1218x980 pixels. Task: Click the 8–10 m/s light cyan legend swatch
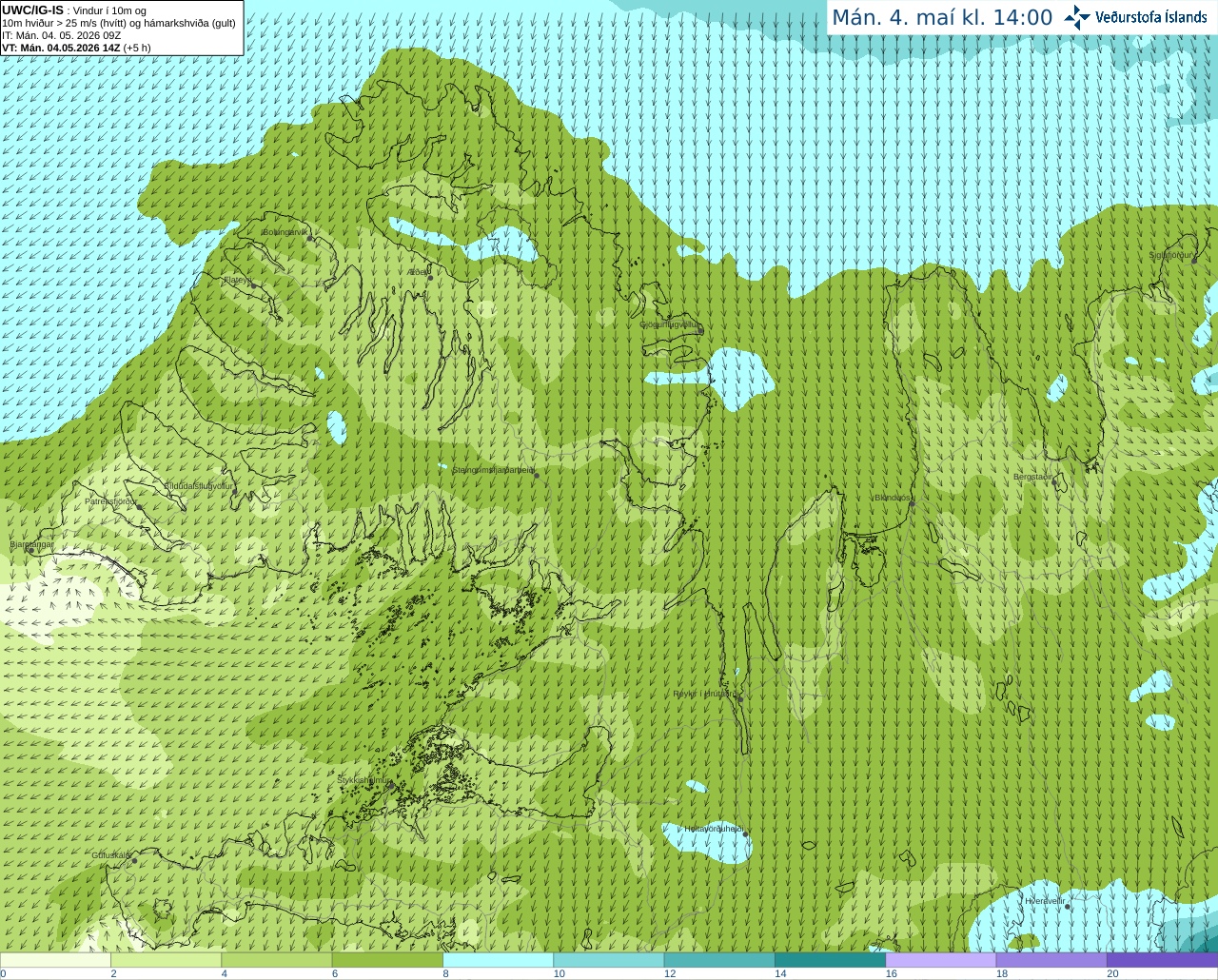pos(498,960)
